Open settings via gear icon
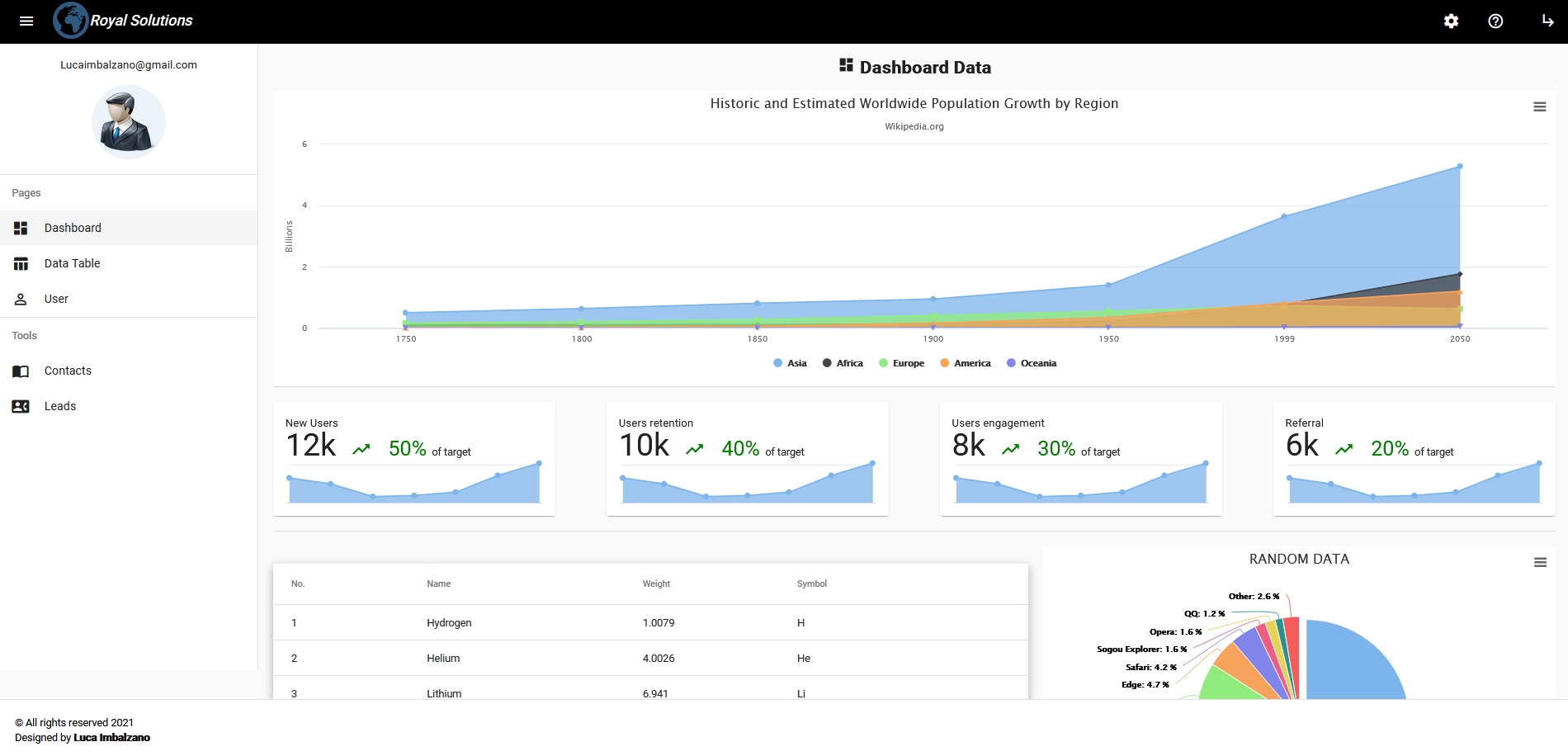 coord(1451,21)
